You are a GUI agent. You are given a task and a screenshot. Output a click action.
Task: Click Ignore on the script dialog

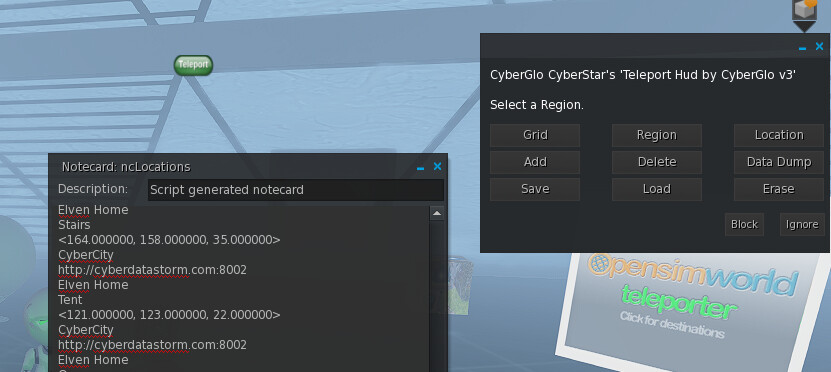802,224
